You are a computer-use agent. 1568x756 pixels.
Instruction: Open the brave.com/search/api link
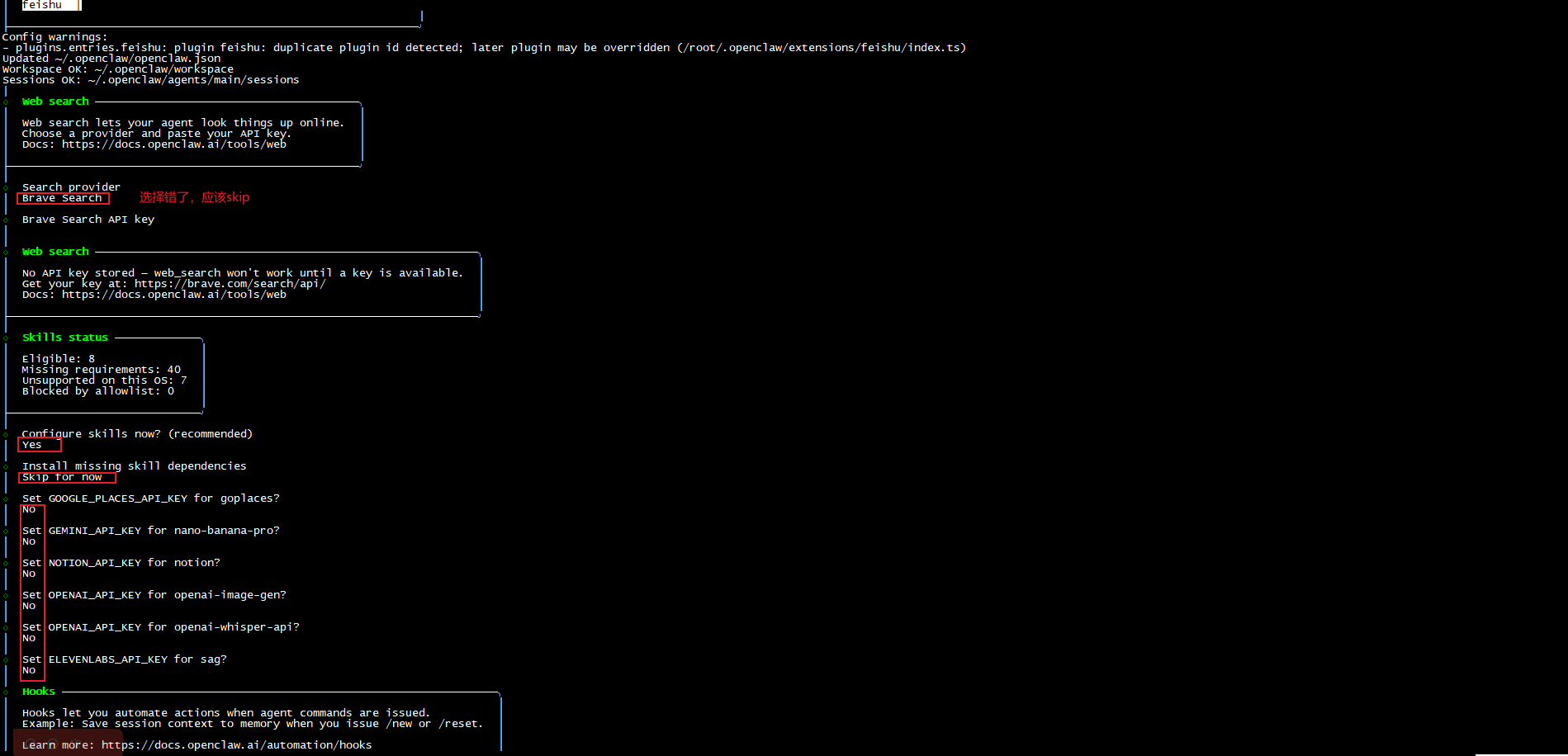[230, 284]
